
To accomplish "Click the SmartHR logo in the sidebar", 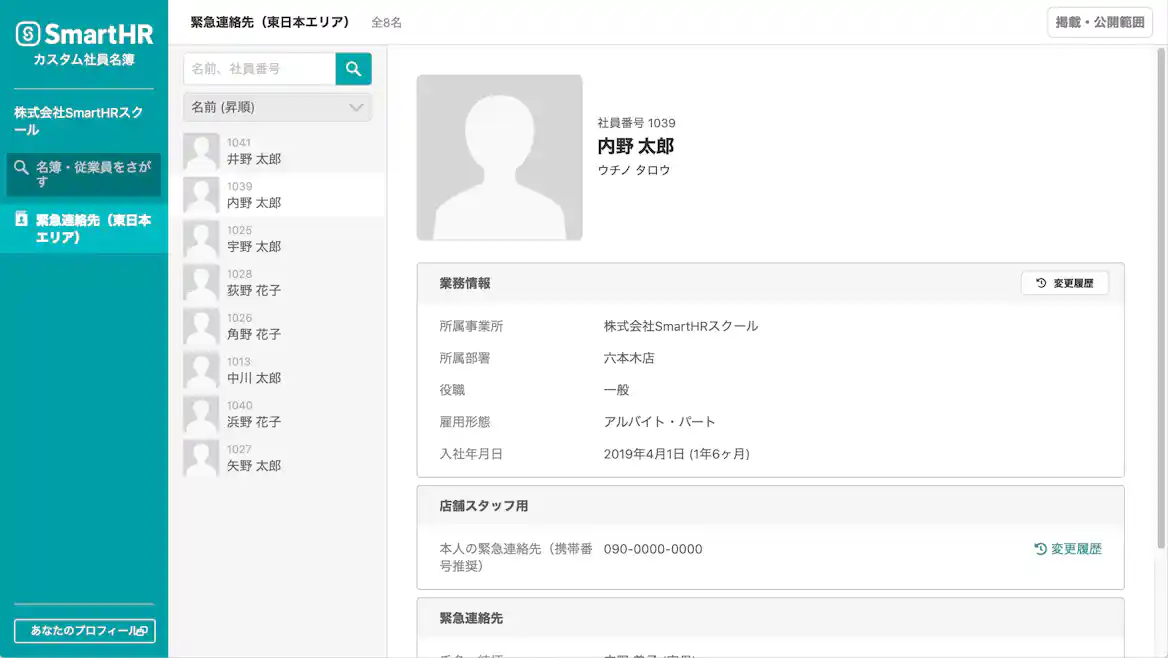I will click(84, 33).
